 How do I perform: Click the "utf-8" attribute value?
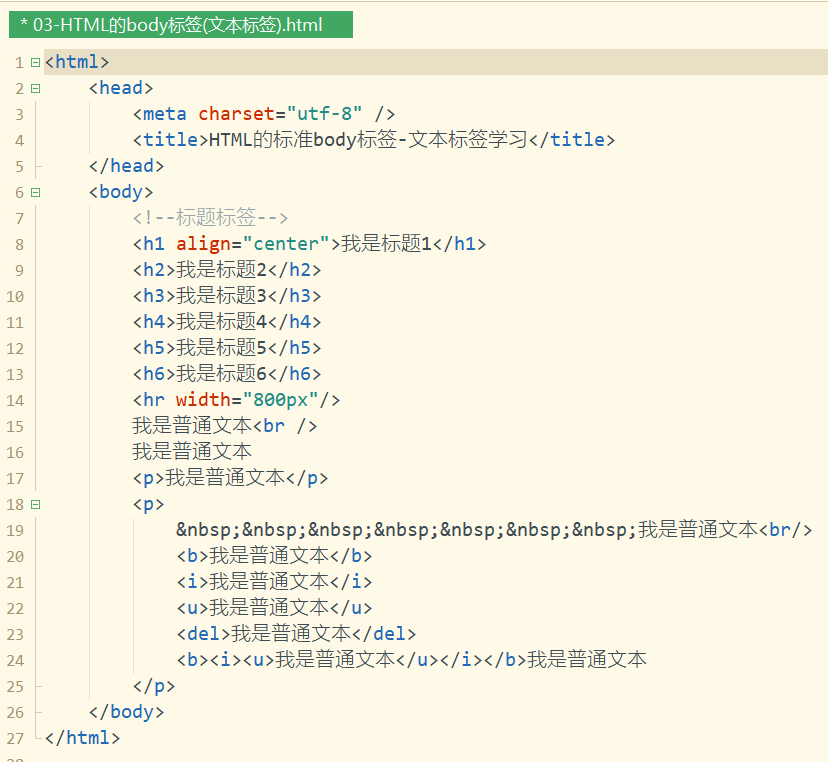point(324,114)
